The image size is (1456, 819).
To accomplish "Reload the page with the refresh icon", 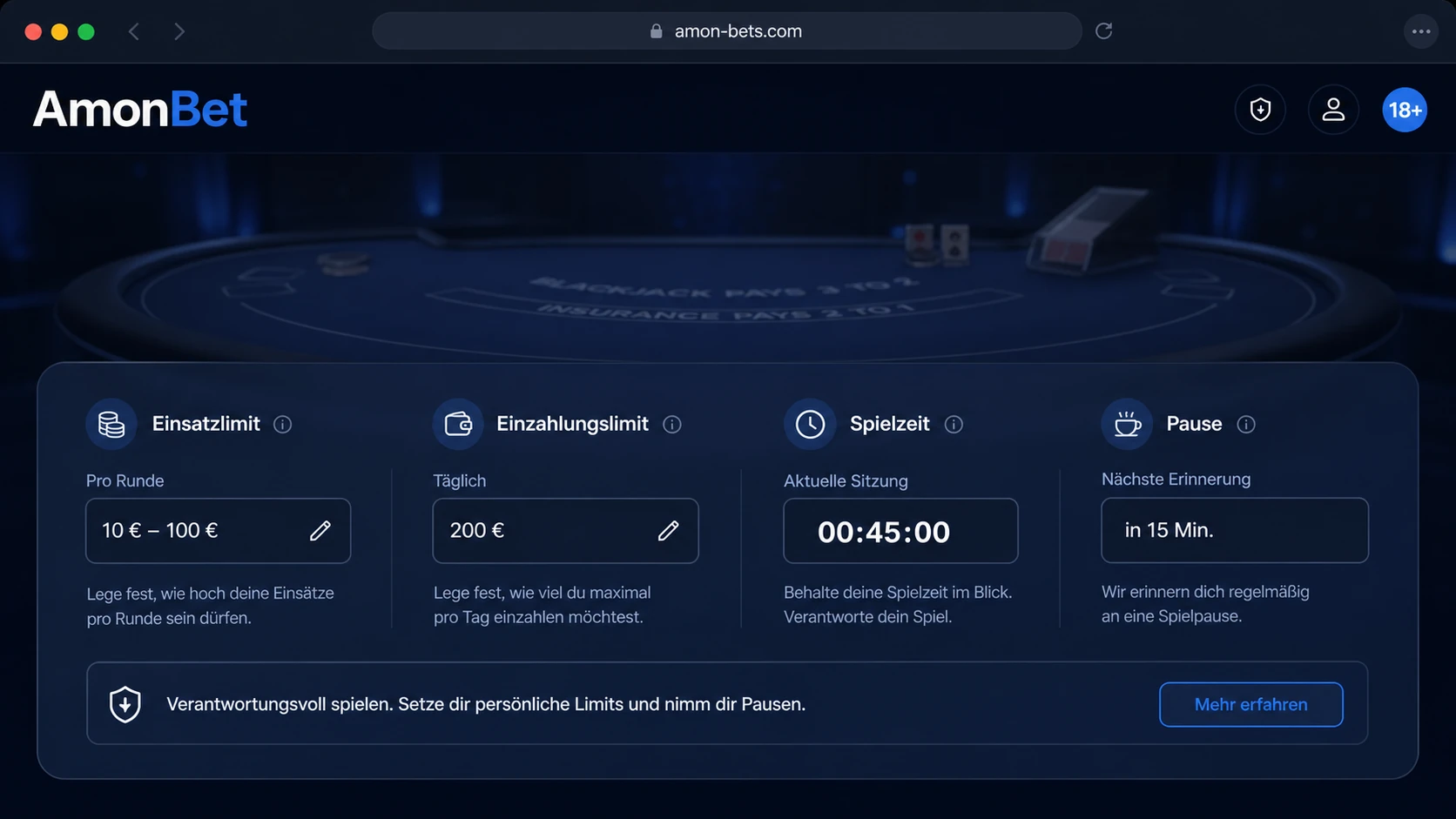I will coord(1104,31).
